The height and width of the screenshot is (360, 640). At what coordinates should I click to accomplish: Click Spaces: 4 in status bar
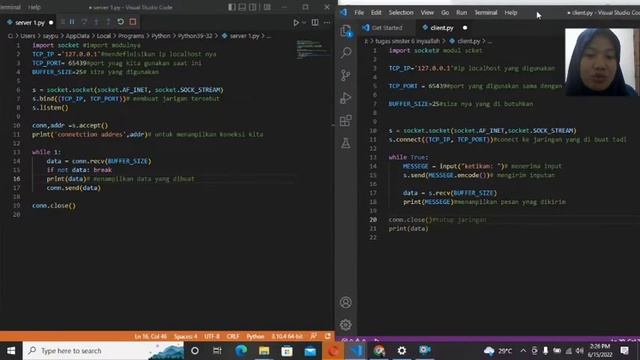click(x=185, y=336)
